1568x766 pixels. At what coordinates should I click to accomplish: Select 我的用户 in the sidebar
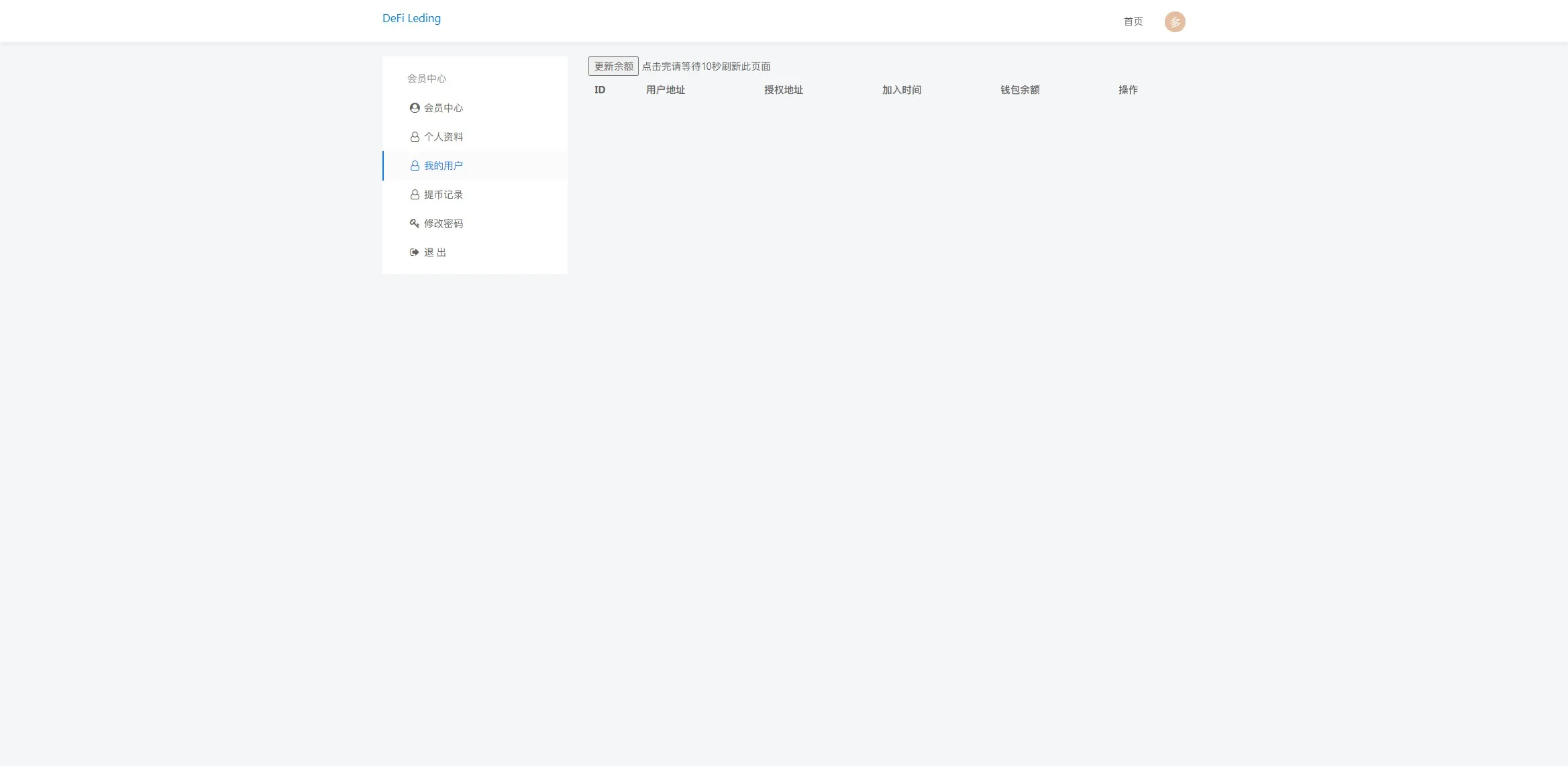click(443, 166)
